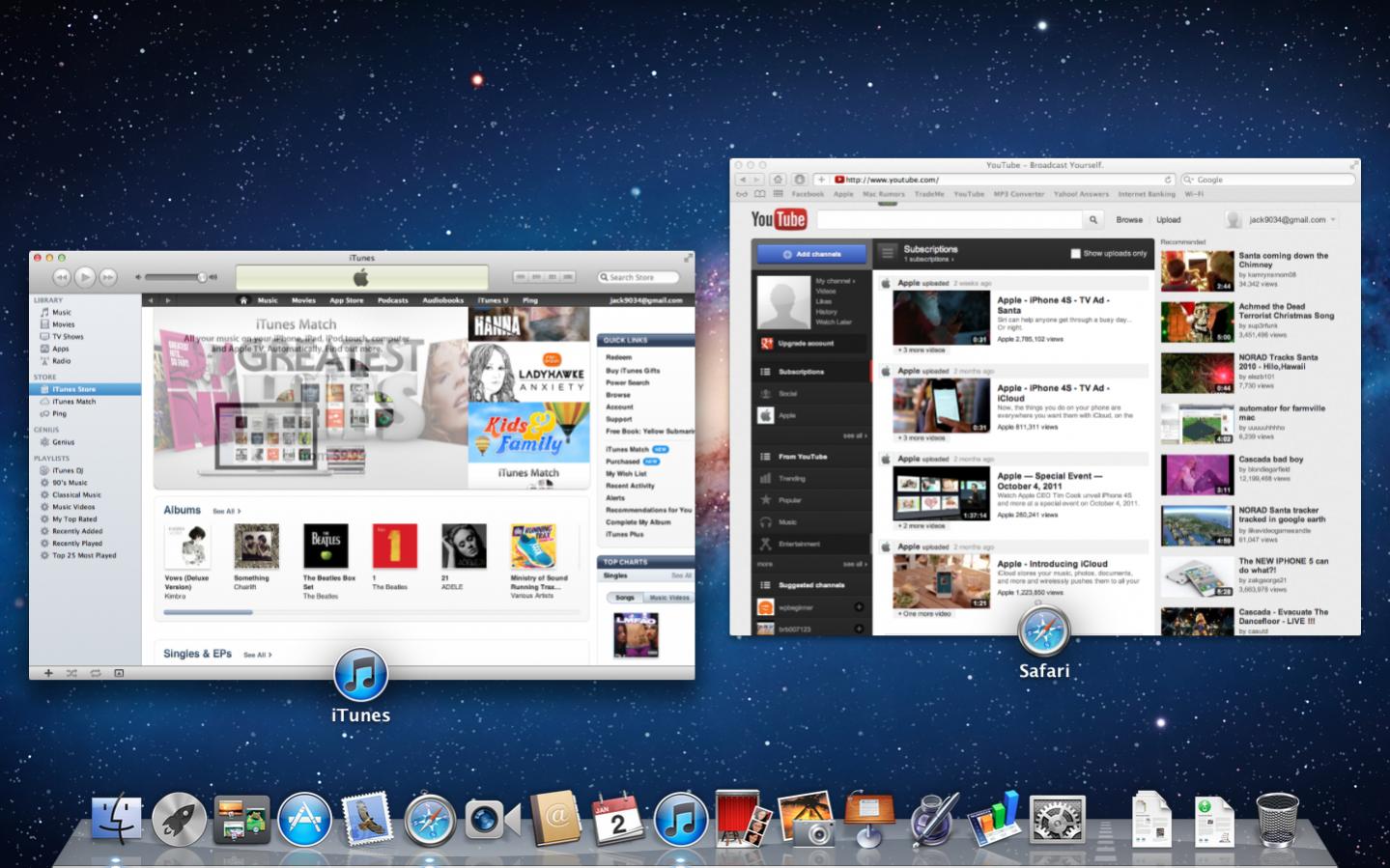Image resolution: width=1390 pixels, height=868 pixels.
Task: Open TV Shows in the iTunes library sidebar
Action: click(68, 337)
